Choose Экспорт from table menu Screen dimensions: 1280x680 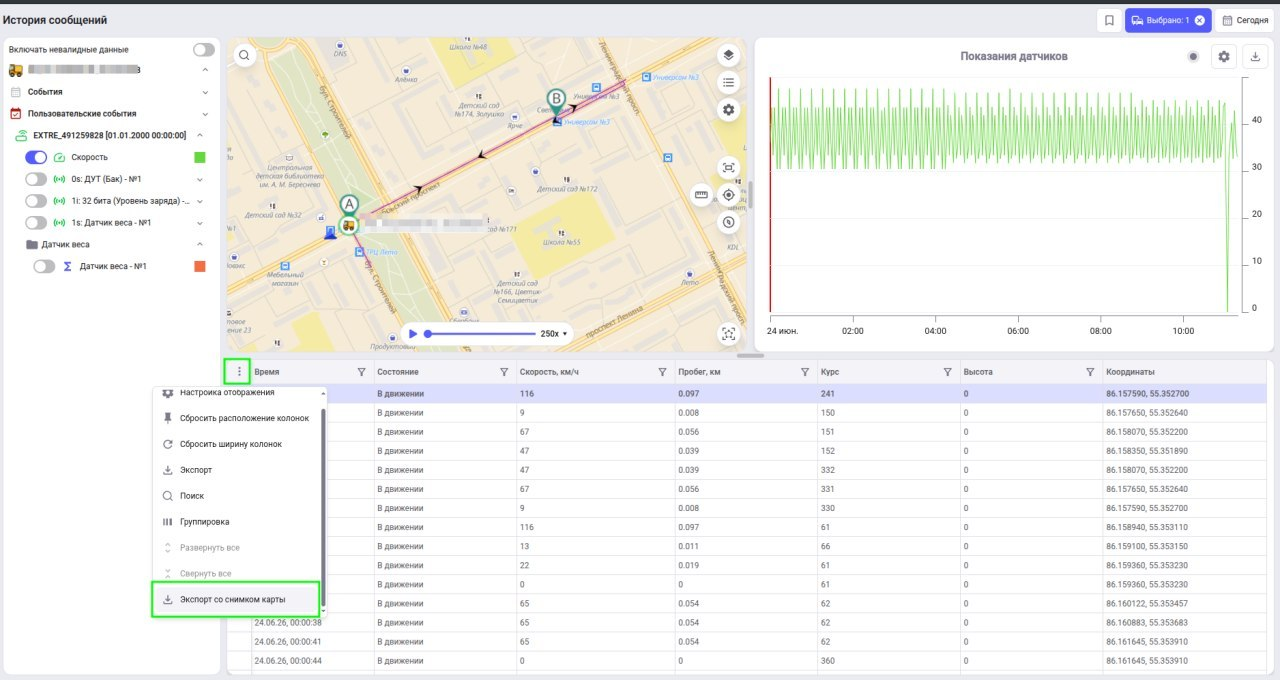(x=238, y=470)
